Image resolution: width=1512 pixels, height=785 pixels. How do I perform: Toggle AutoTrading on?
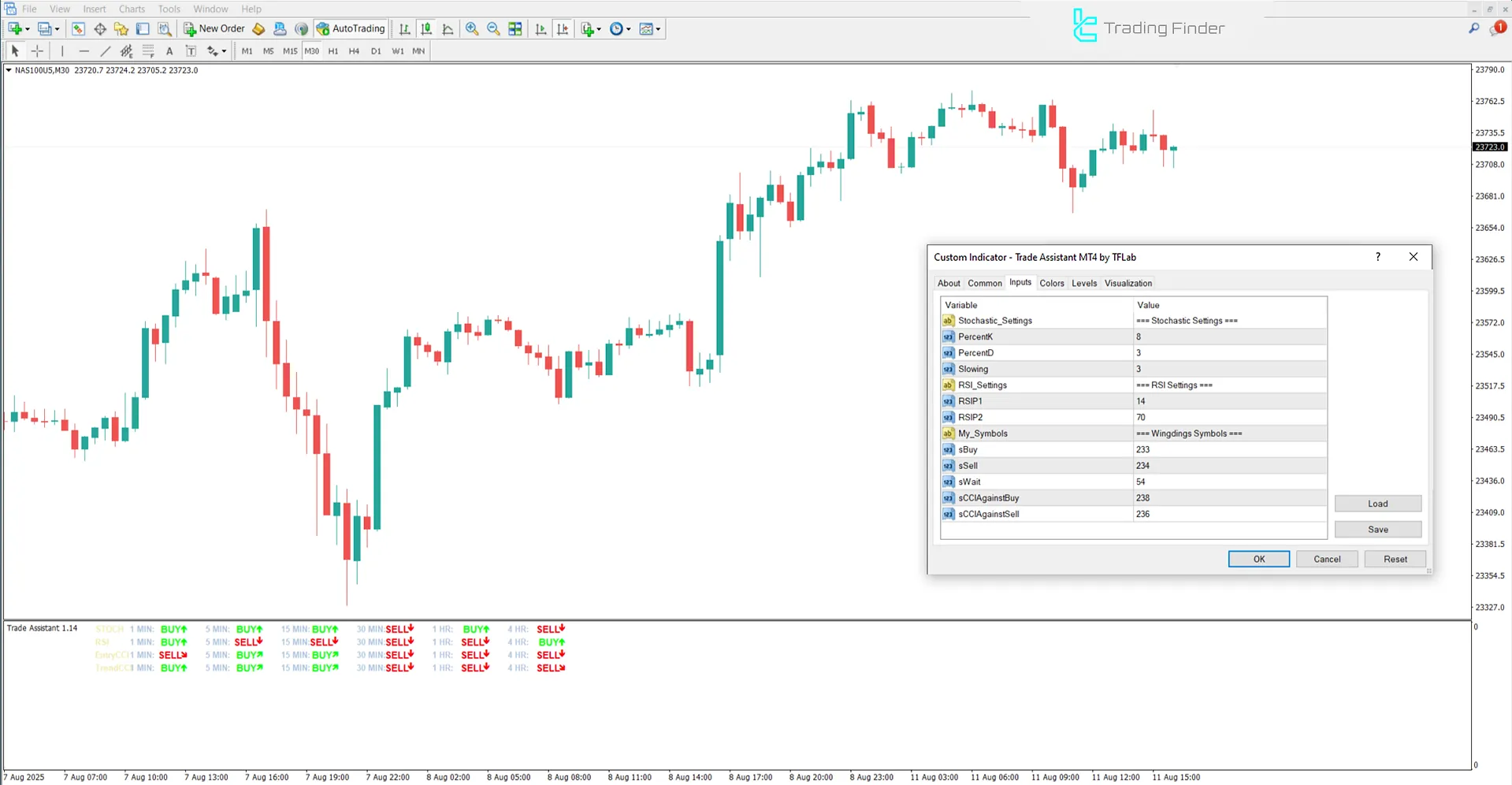[351, 28]
